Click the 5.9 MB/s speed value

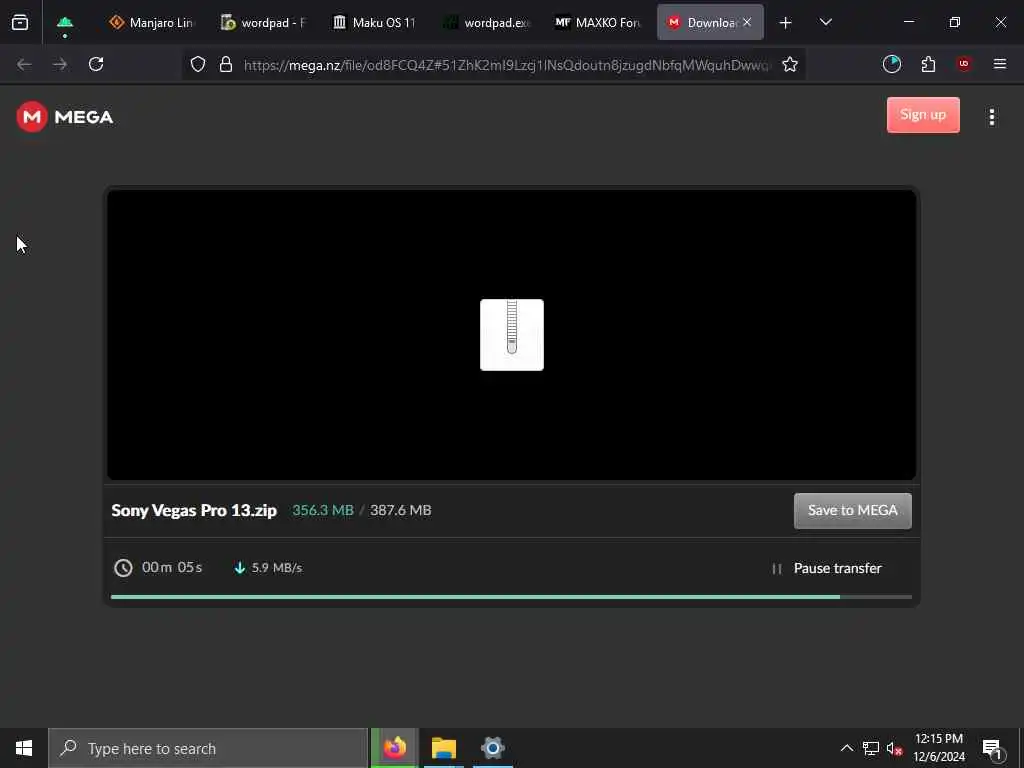(277, 568)
